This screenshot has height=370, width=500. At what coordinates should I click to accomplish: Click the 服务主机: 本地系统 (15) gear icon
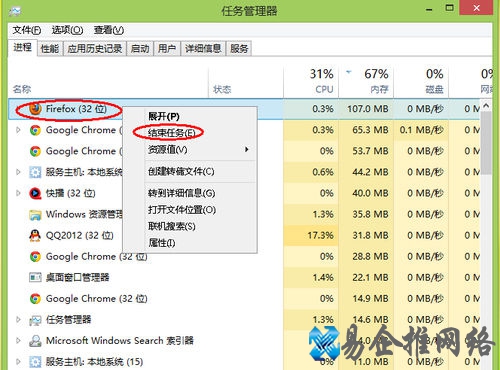35,362
